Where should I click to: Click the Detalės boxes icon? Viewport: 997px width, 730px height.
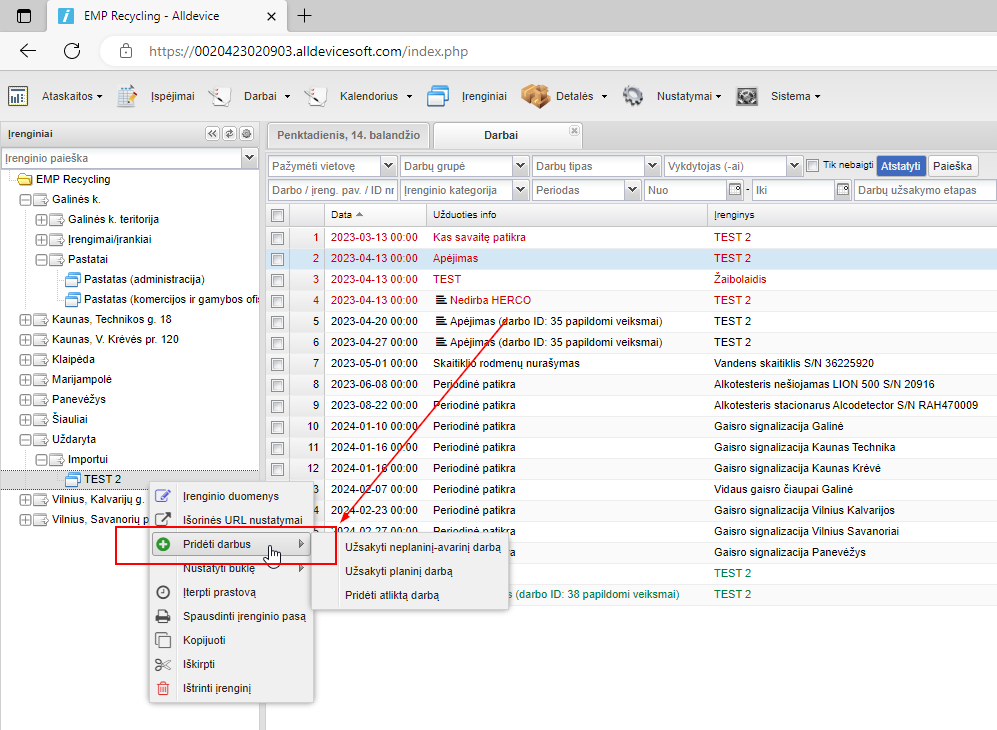[536, 96]
